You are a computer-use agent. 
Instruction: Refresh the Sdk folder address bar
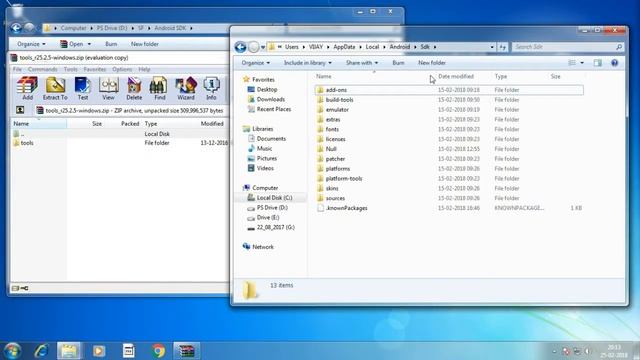(502, 47)
